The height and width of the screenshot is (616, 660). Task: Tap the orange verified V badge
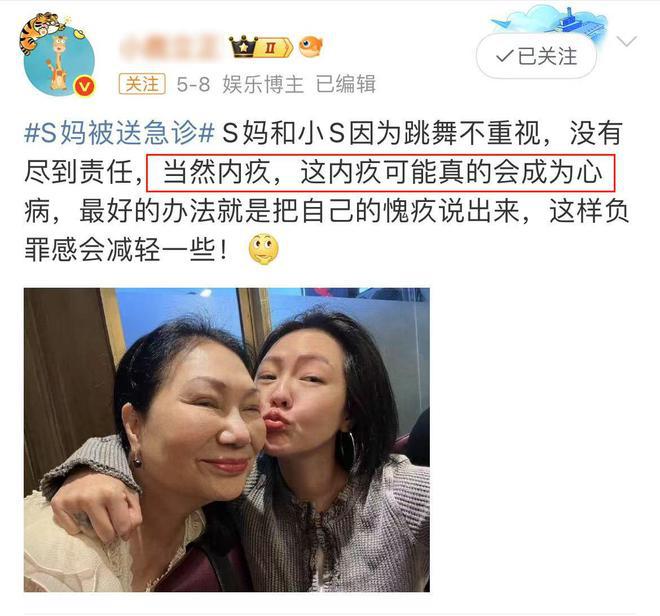pyautogui.click(x=84, y=88)
